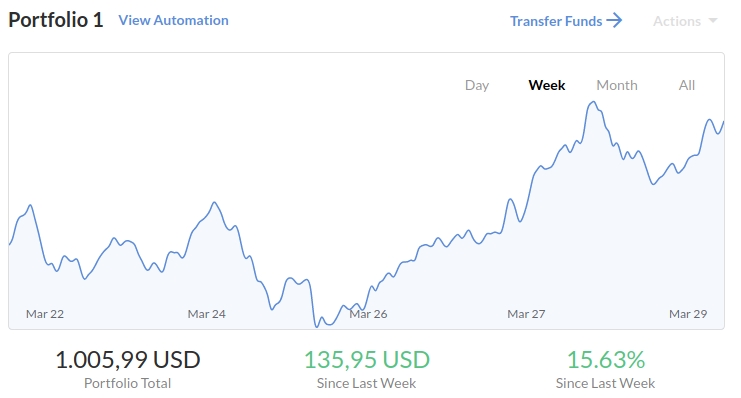Click the Mar 29 axis label
741x398 pixels.
coord(688,314)
